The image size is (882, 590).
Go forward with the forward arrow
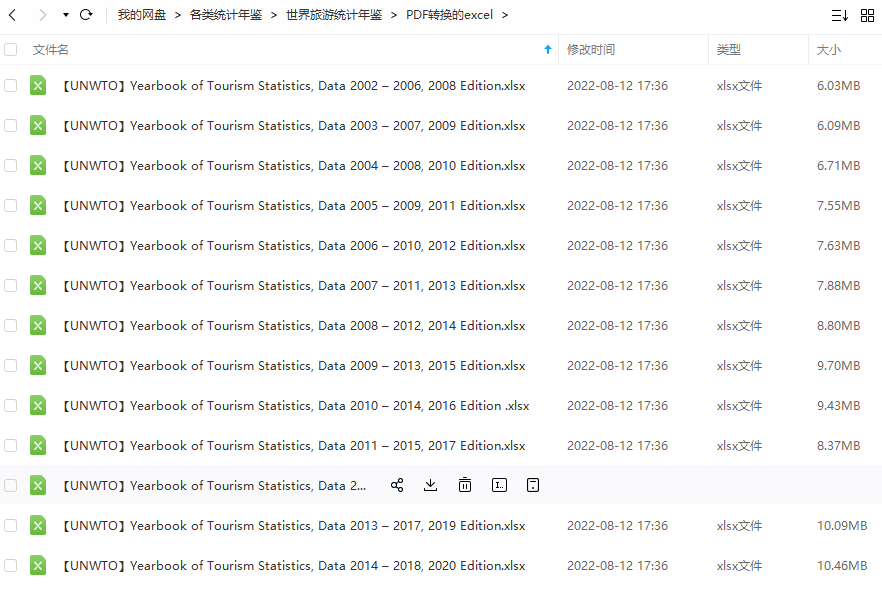pos(43,15)
